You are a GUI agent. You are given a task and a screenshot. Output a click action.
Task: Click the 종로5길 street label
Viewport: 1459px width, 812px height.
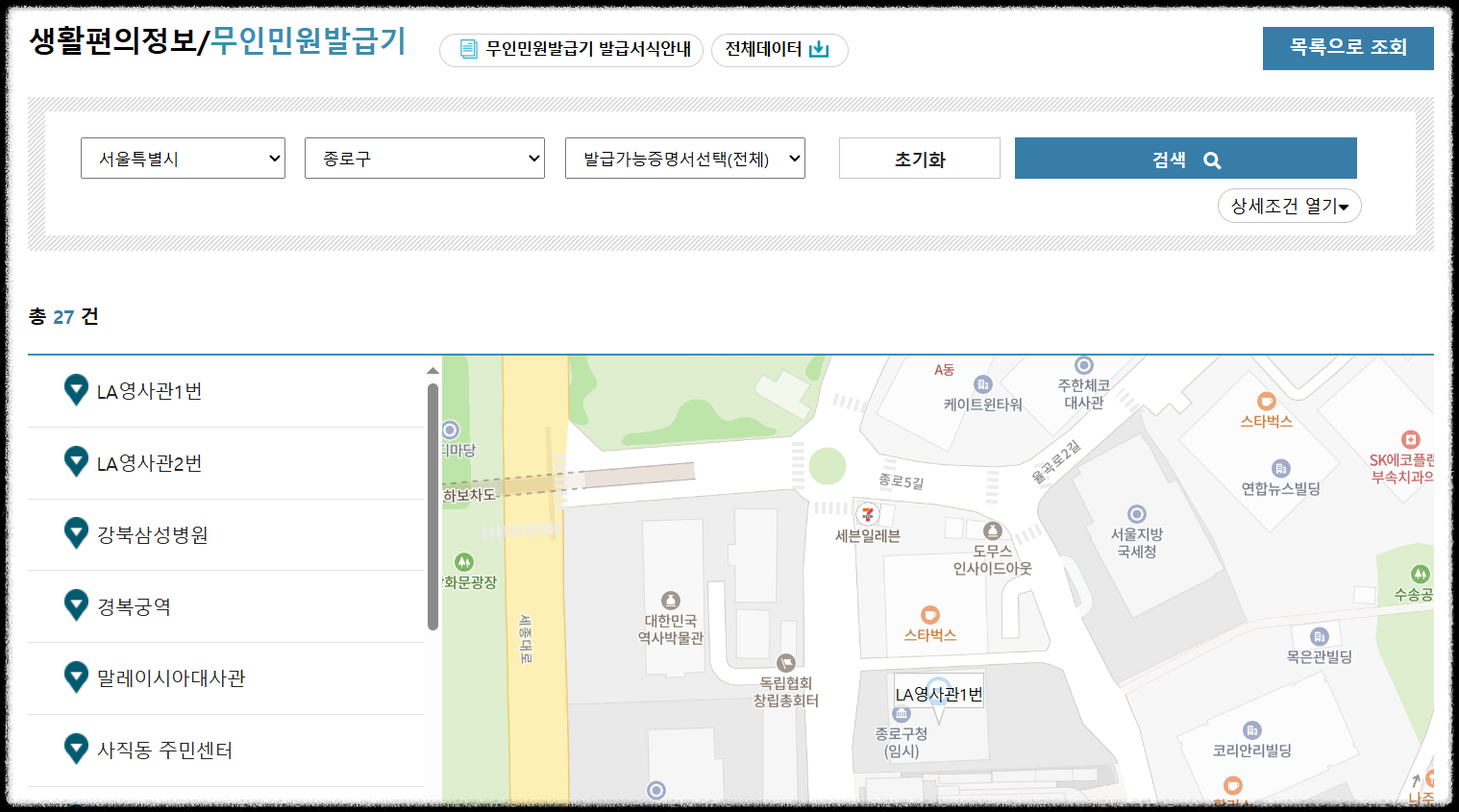901,481
